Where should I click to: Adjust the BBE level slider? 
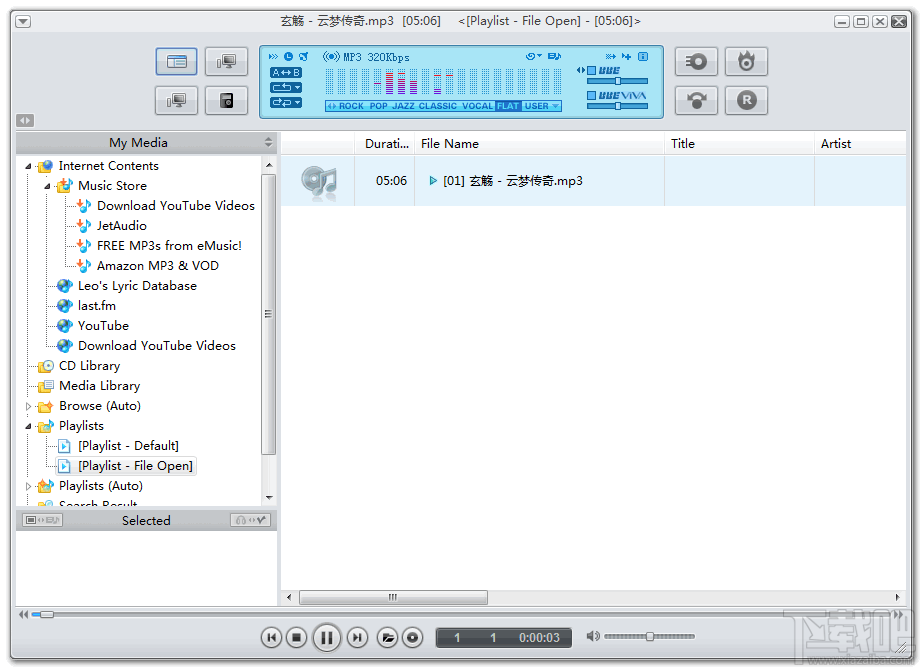click(617, 81)
